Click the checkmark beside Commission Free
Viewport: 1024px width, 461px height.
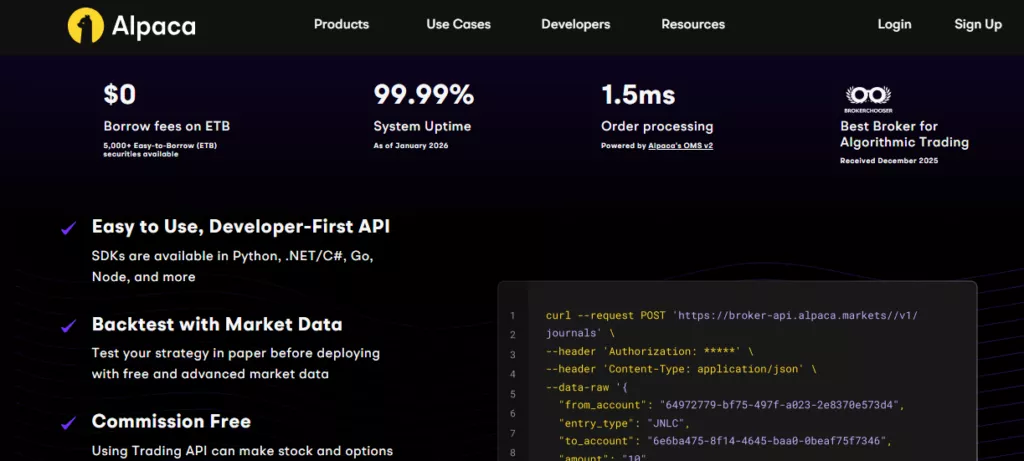69,423
